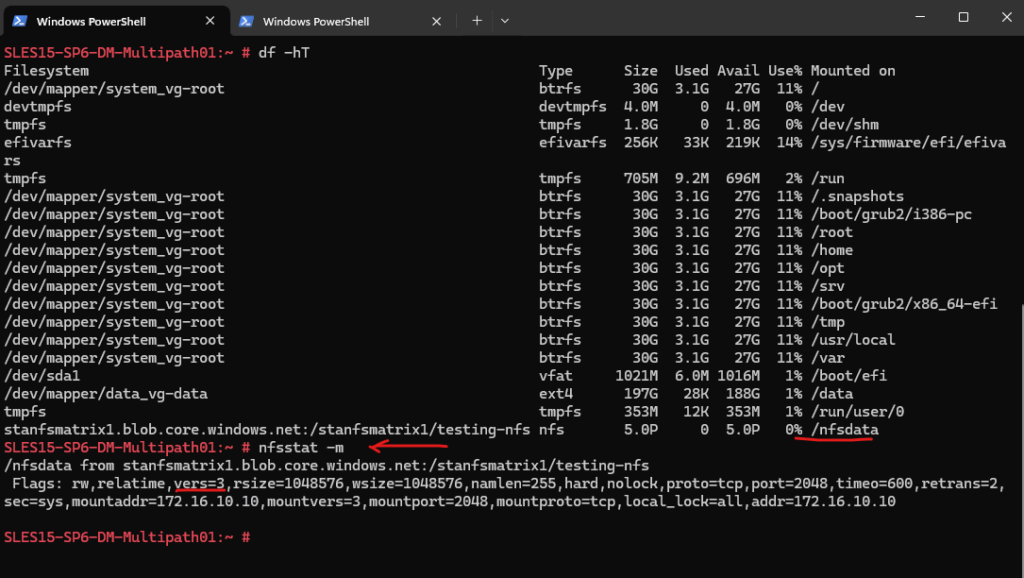The width and height of the screenshot is (1024, 578).
Task: Click the '/data' mount point
Action: point(831,394)
